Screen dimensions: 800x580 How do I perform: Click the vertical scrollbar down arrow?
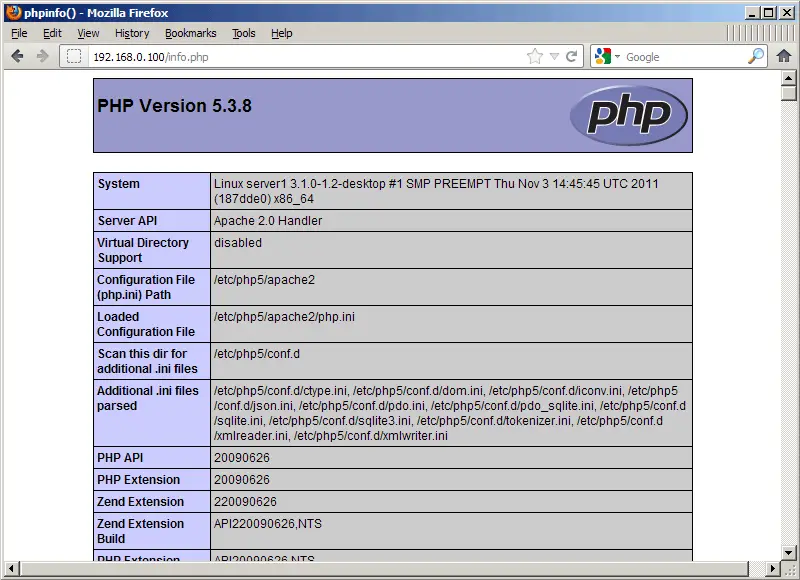coord(788,552)
